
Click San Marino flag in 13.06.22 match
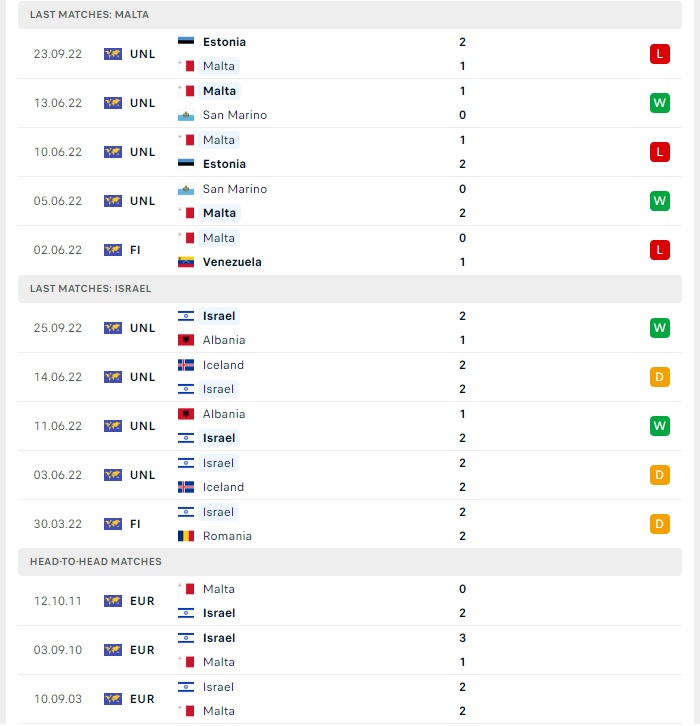[x=186, y=115]
